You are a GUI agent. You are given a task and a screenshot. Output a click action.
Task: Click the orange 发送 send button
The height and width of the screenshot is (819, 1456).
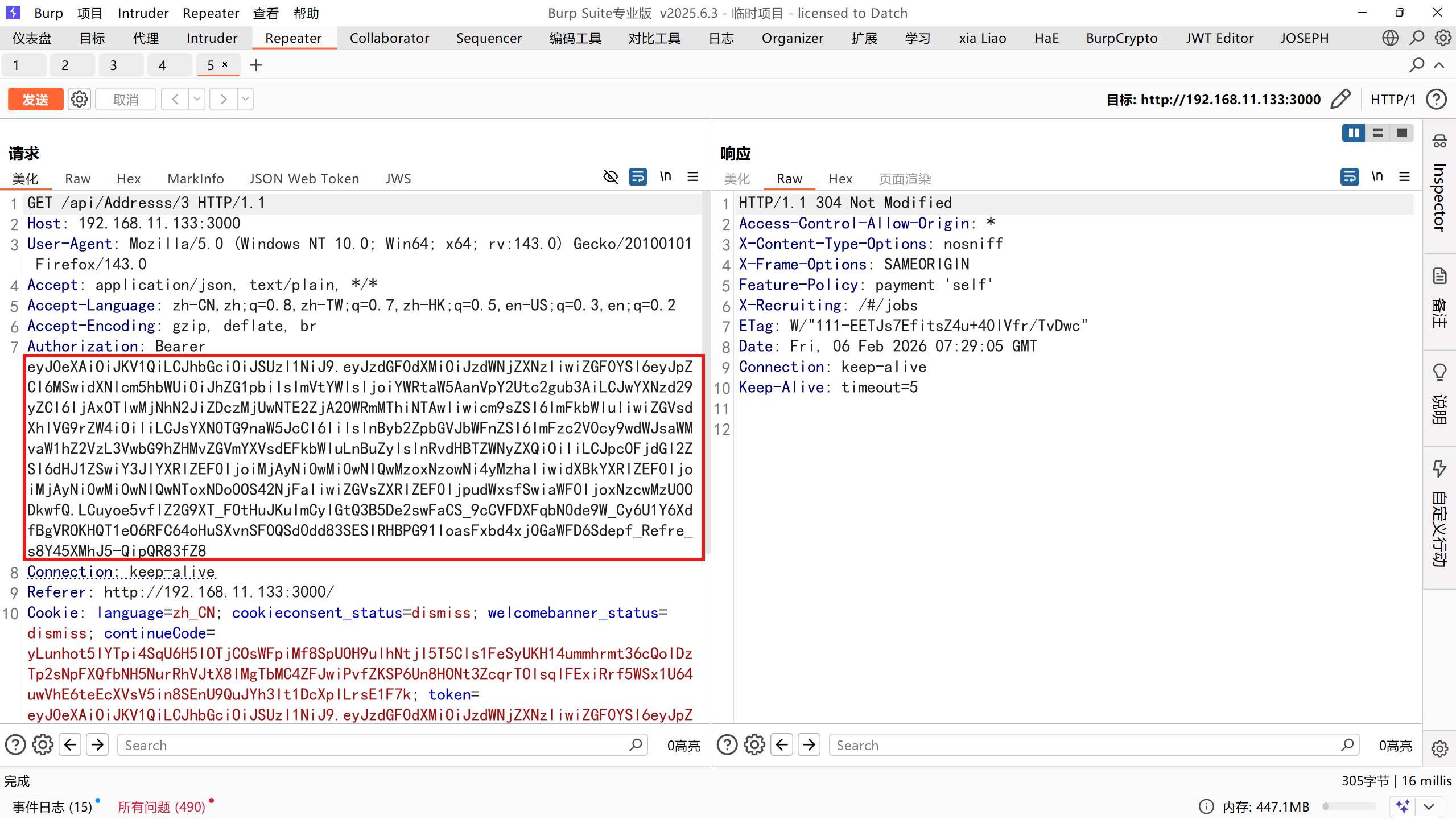[35, 99]
